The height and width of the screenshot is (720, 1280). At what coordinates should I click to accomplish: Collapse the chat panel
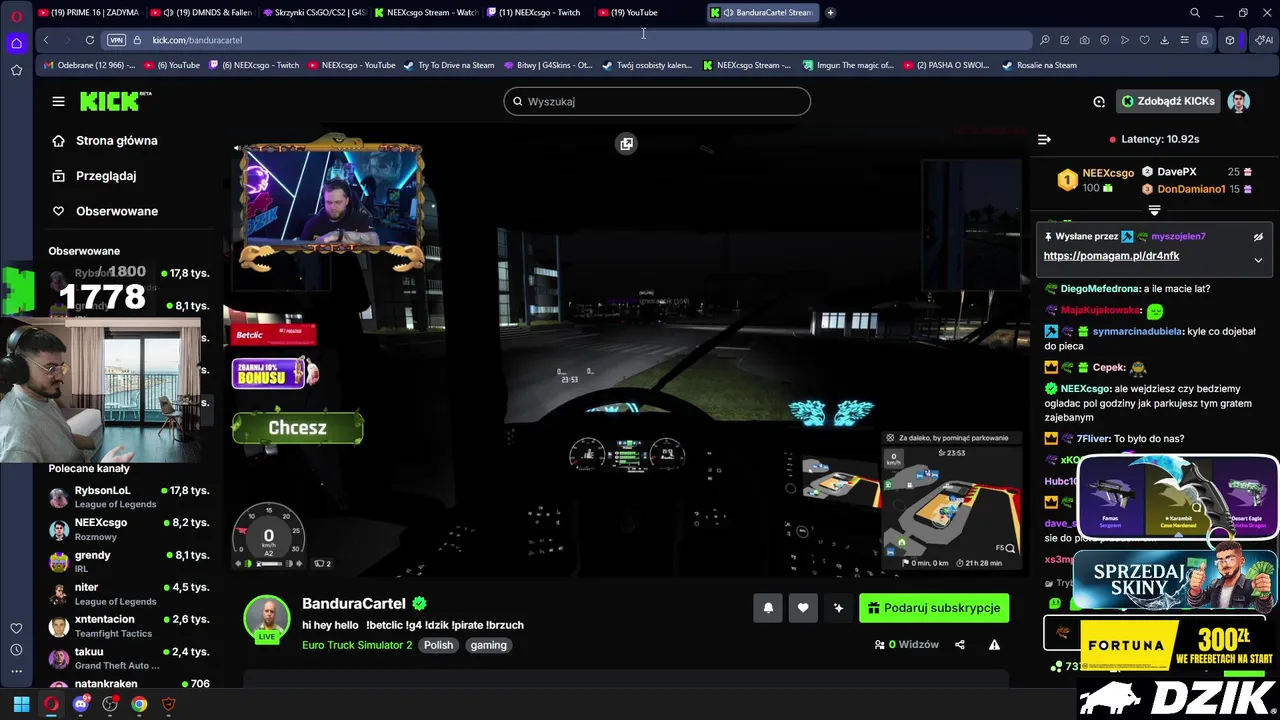click(1044, 139)
